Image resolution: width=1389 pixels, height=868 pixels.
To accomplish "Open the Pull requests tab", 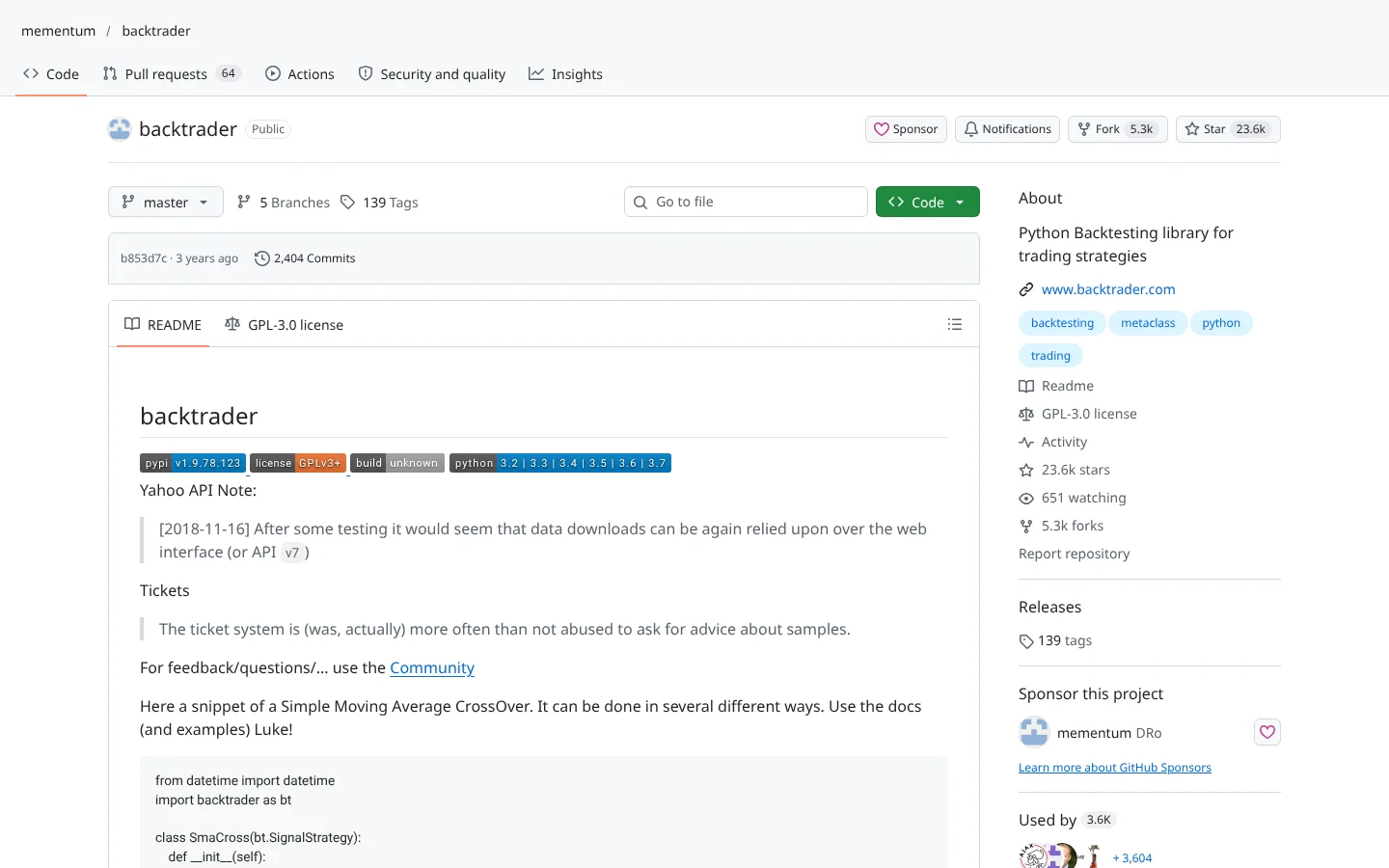I will pos(171,74).
